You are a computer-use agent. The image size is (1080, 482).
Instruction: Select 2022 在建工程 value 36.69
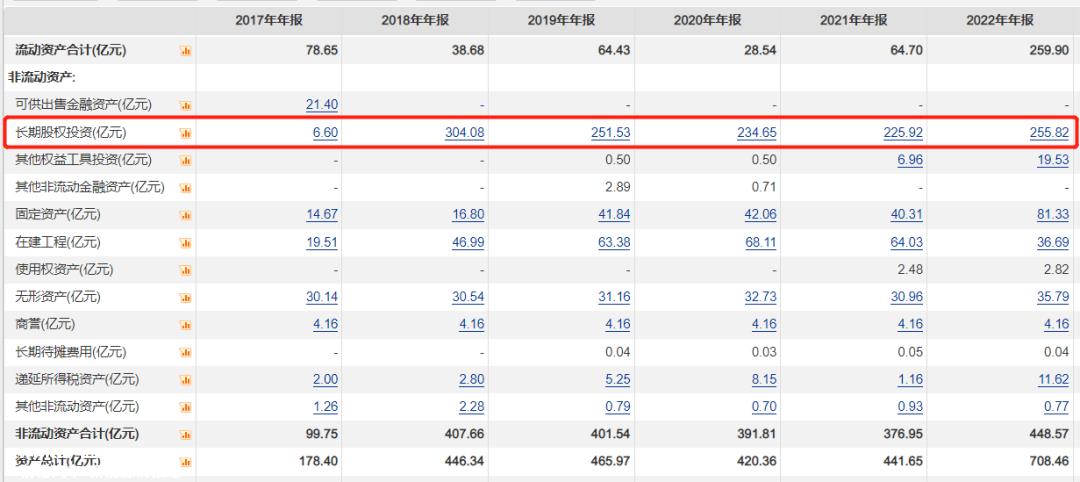coord(1053,242)
